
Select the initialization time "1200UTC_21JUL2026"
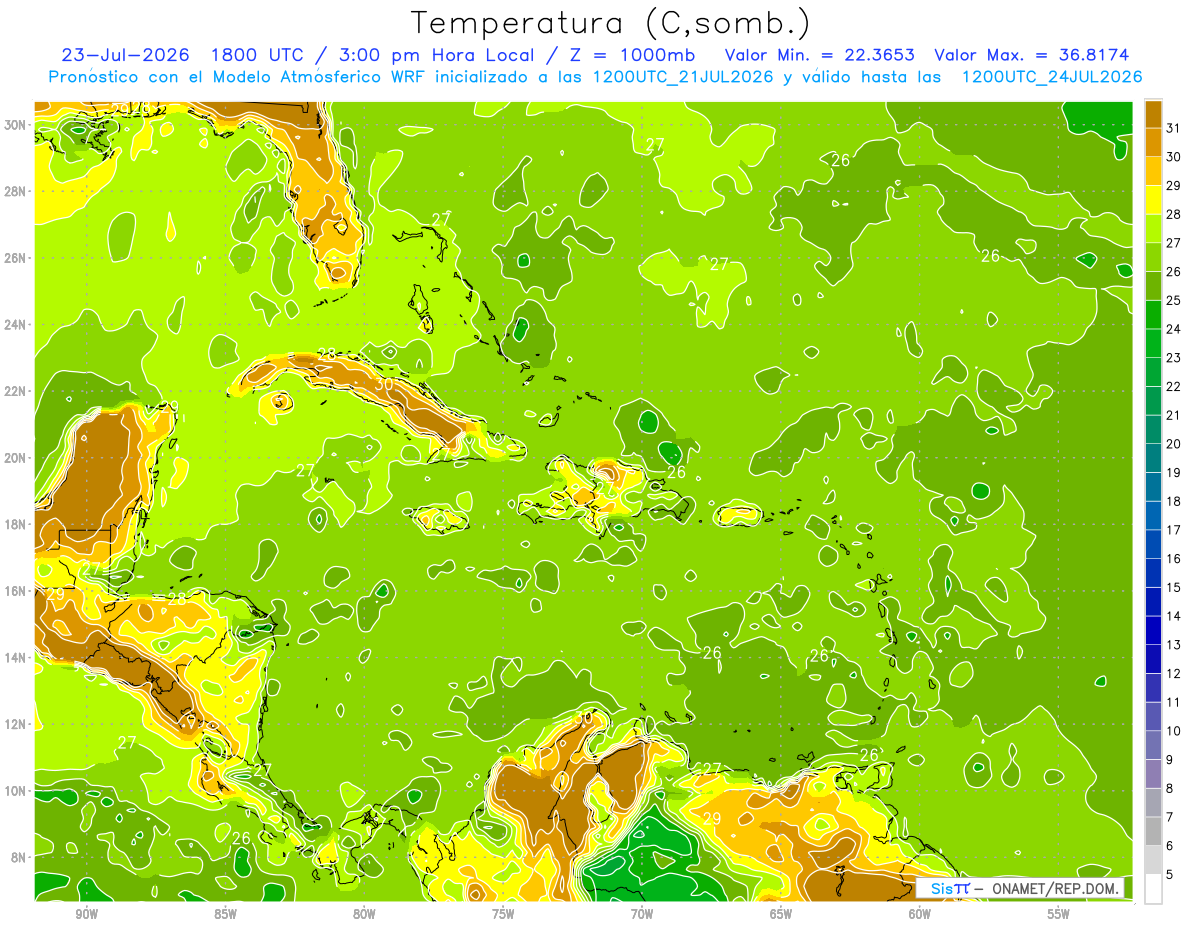click(683, 77)
